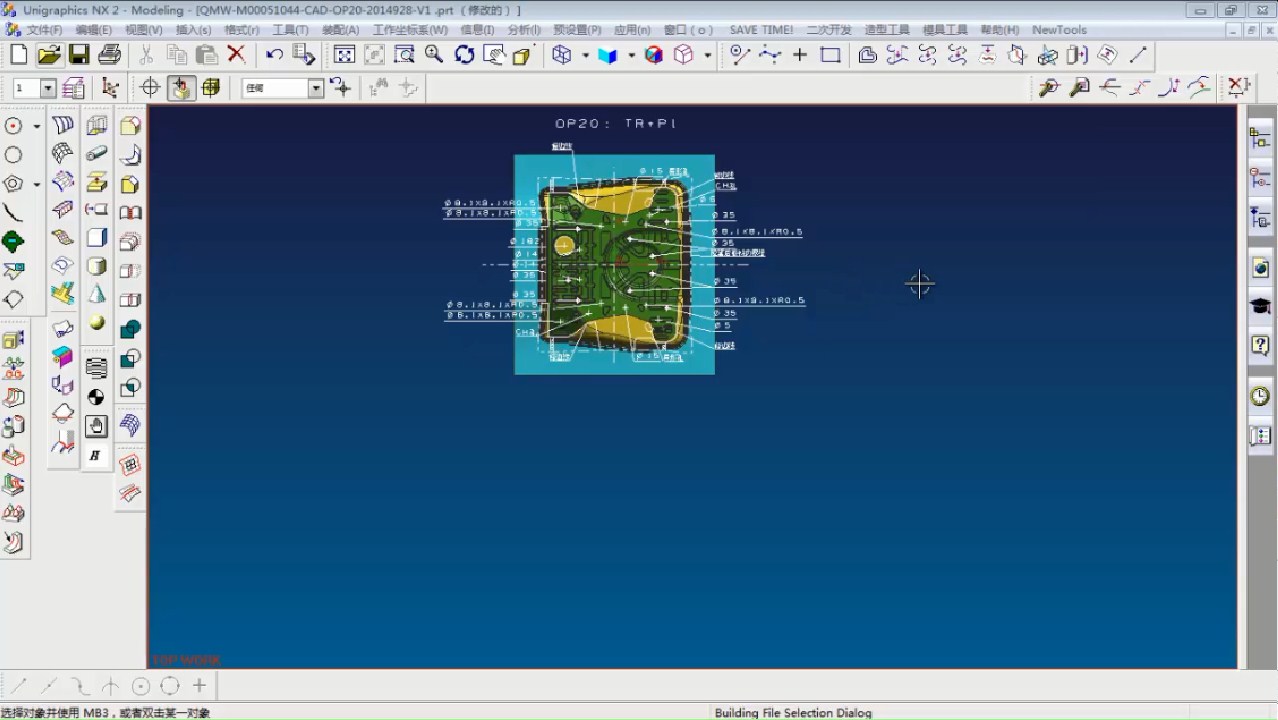Image resolution: width=1278 pixels, height=720 pixels.
Task: Click the red X Delete icon
Action: [x=236, y=55]
